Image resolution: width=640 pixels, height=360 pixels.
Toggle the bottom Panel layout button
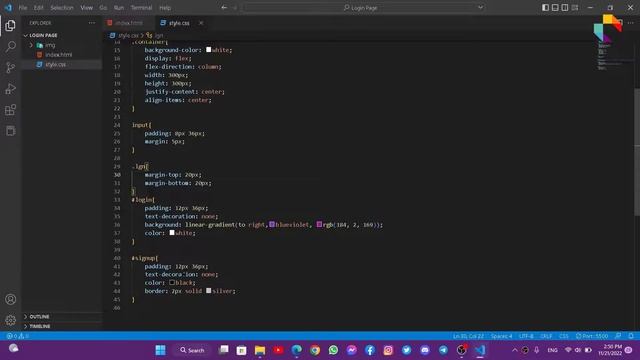[555, 7]
